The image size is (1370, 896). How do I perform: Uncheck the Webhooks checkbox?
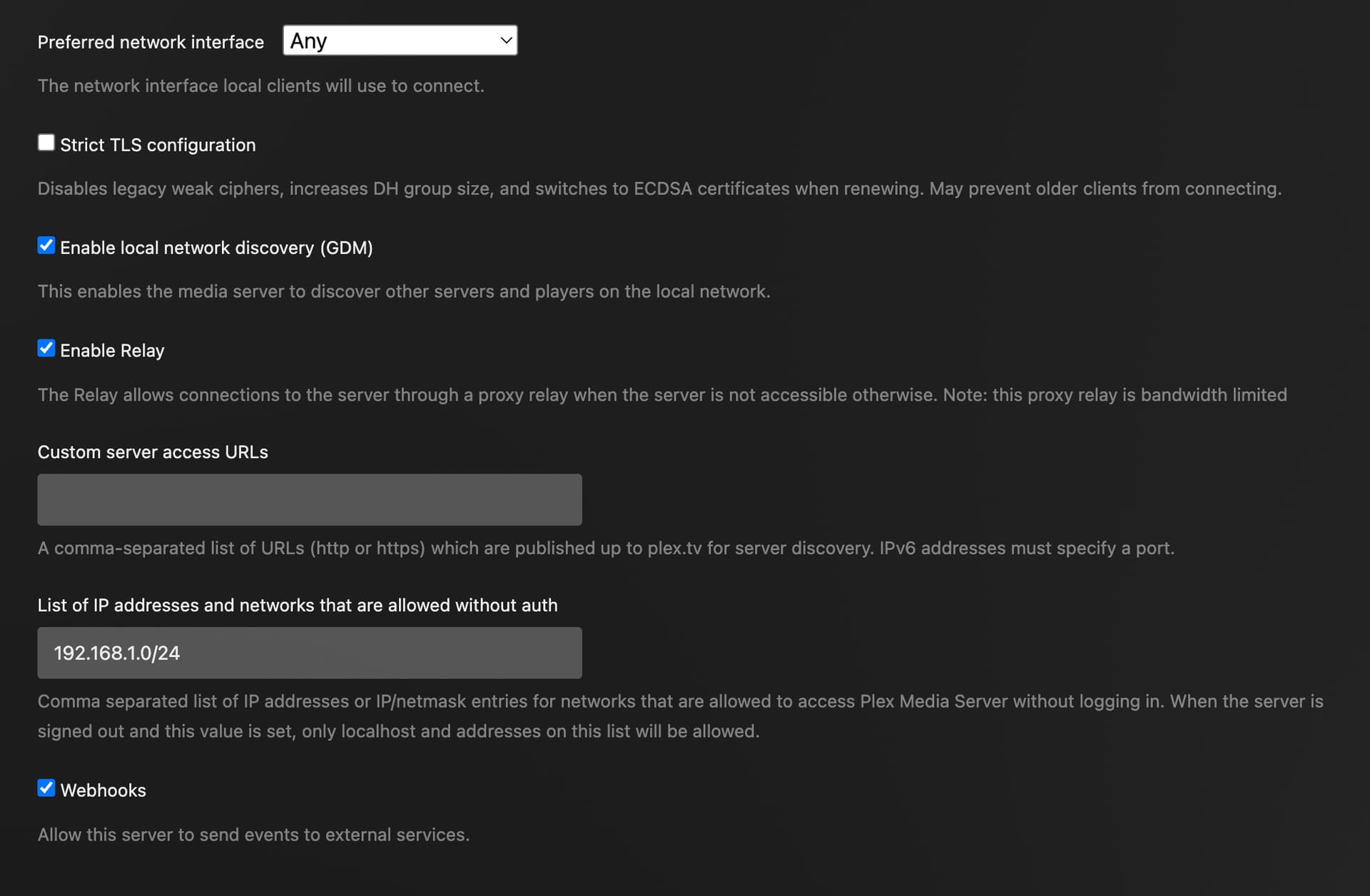coord(46,788)
